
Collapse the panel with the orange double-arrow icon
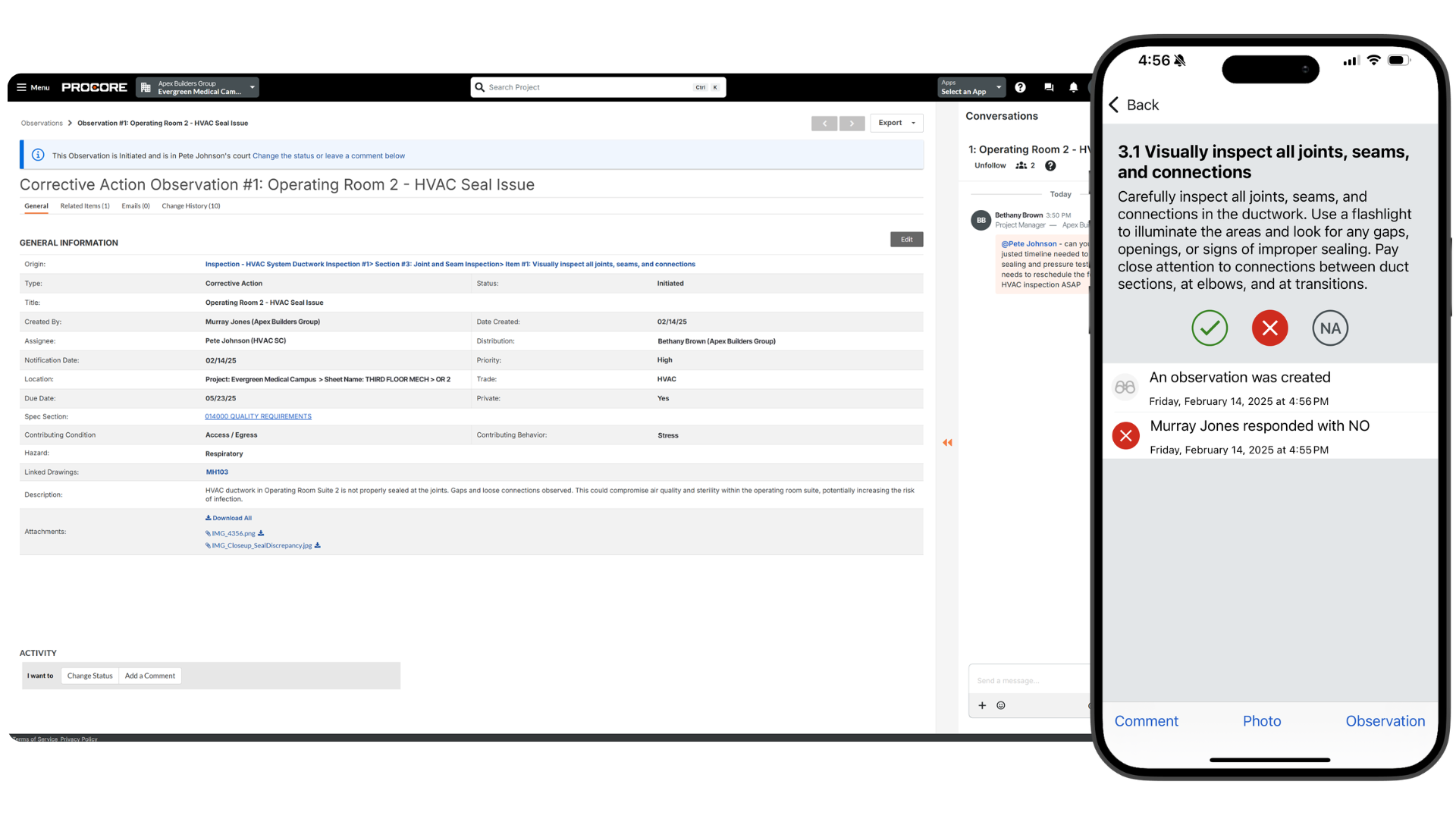pyautogui.click(x=947, y=442)
